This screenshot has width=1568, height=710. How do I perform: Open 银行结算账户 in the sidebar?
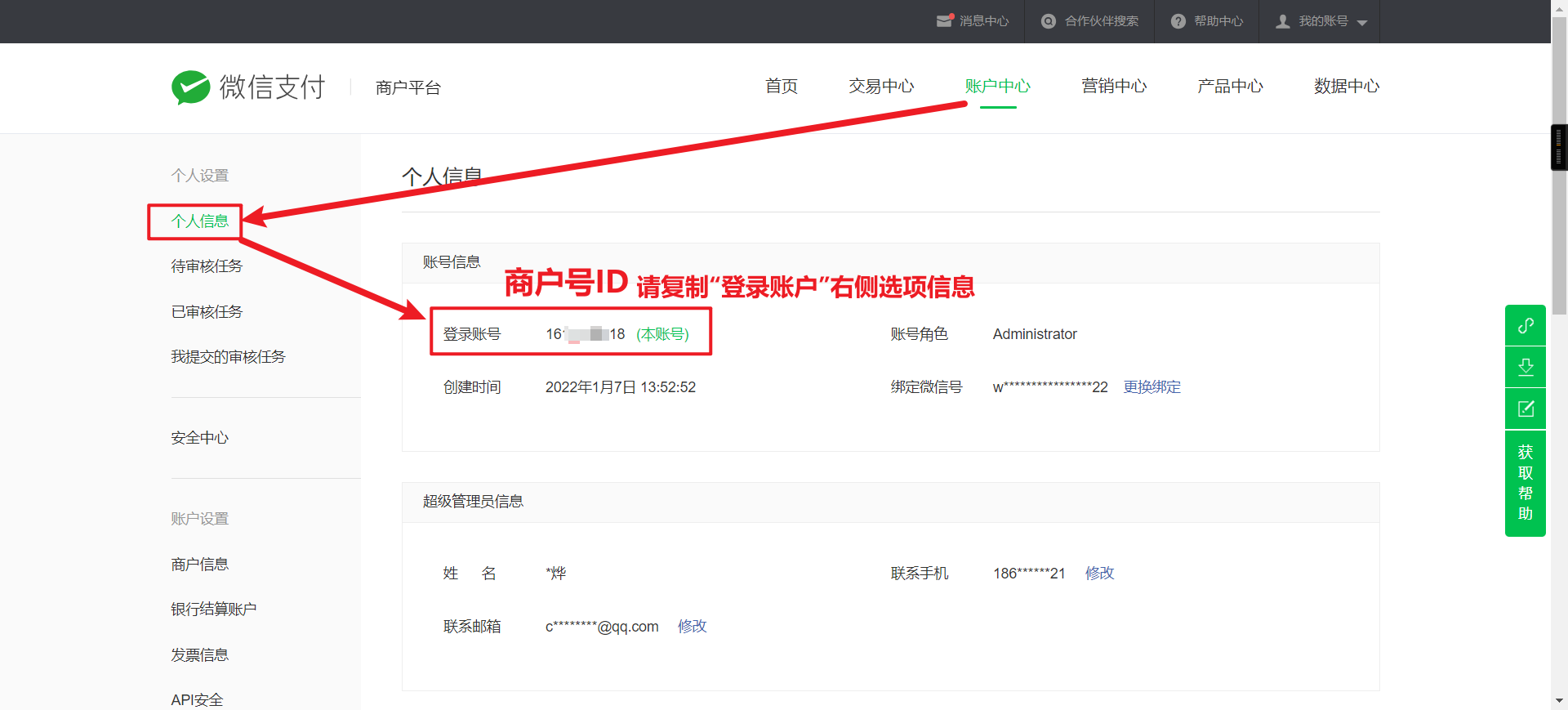[214, 610]
